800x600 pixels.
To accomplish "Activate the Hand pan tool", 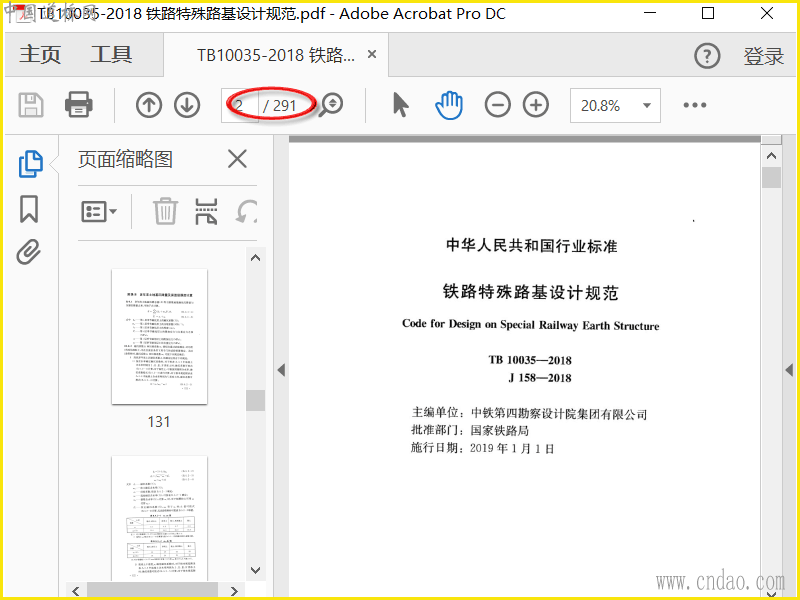I will coord(449,105).
